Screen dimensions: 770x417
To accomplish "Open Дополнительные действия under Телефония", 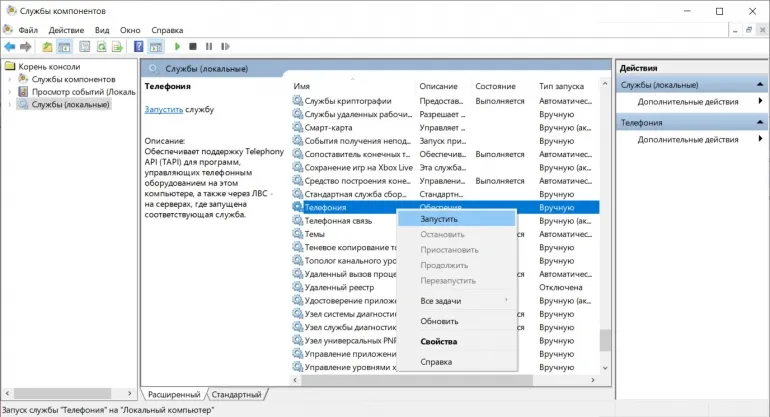I will point(687,139).
